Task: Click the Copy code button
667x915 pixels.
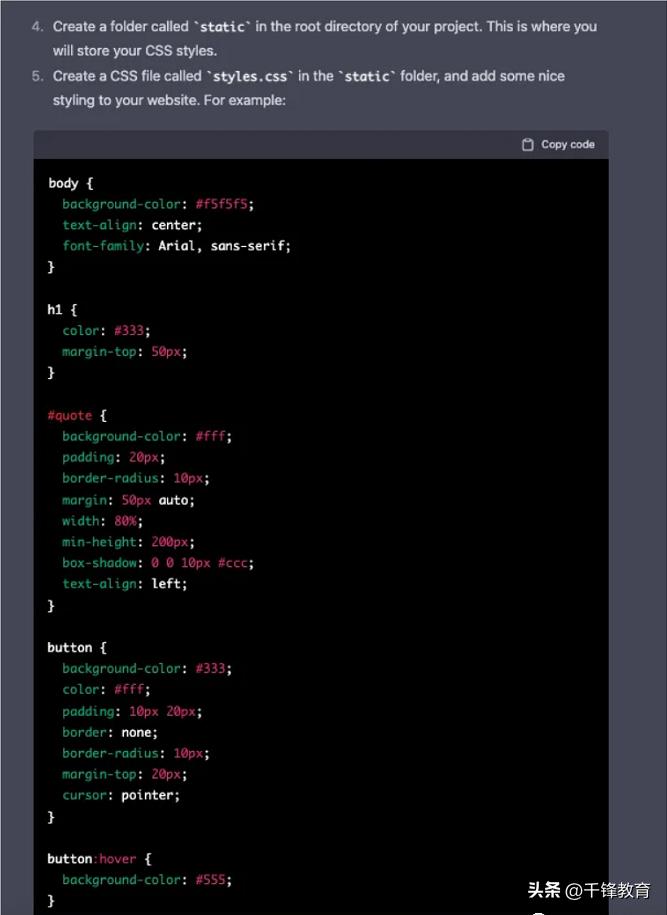Action: coord(558,144)
